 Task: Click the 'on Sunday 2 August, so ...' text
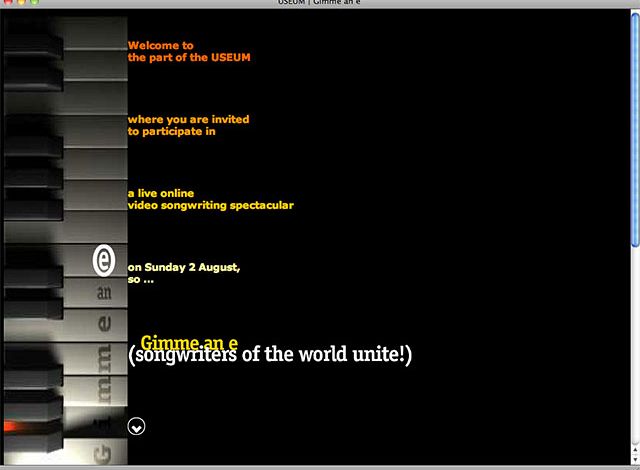184,273
